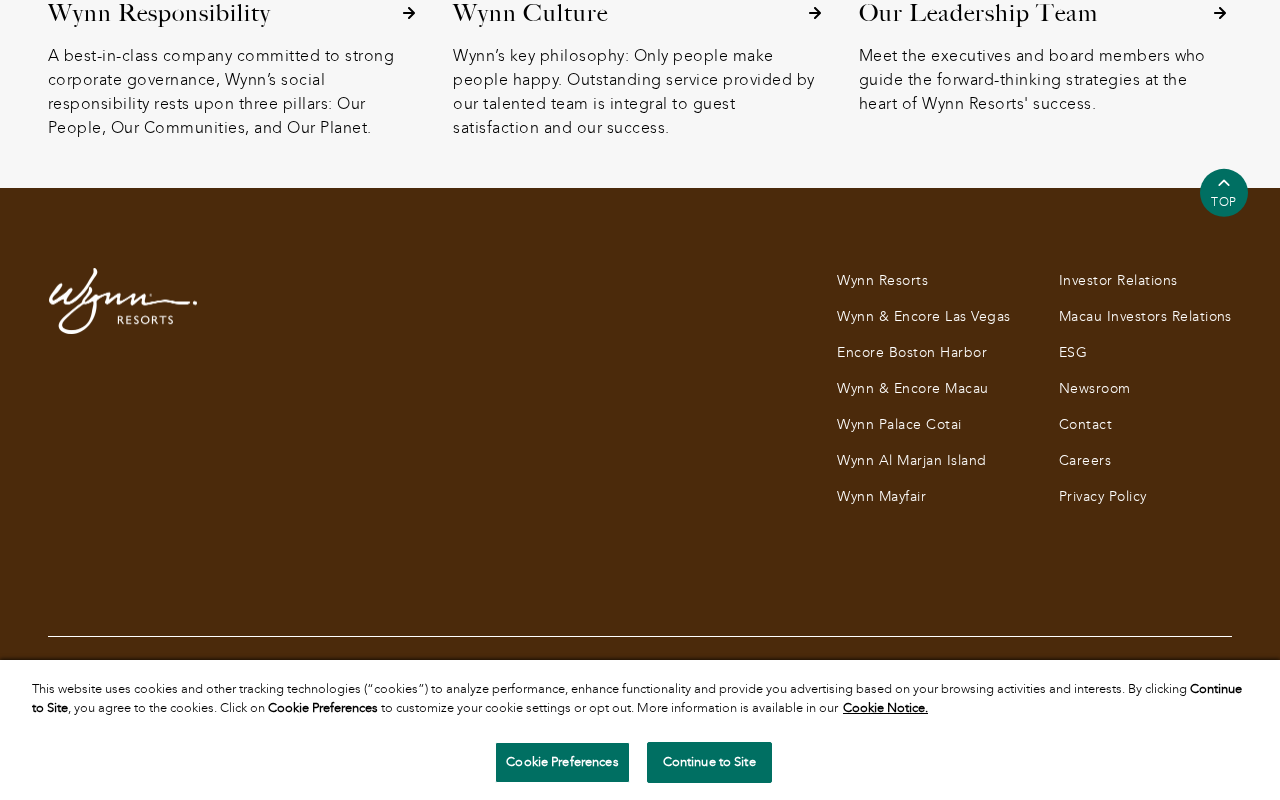Open Our Leadership Team heading
The height and width of the screenshot is (800, 1280).
(978, 13)
